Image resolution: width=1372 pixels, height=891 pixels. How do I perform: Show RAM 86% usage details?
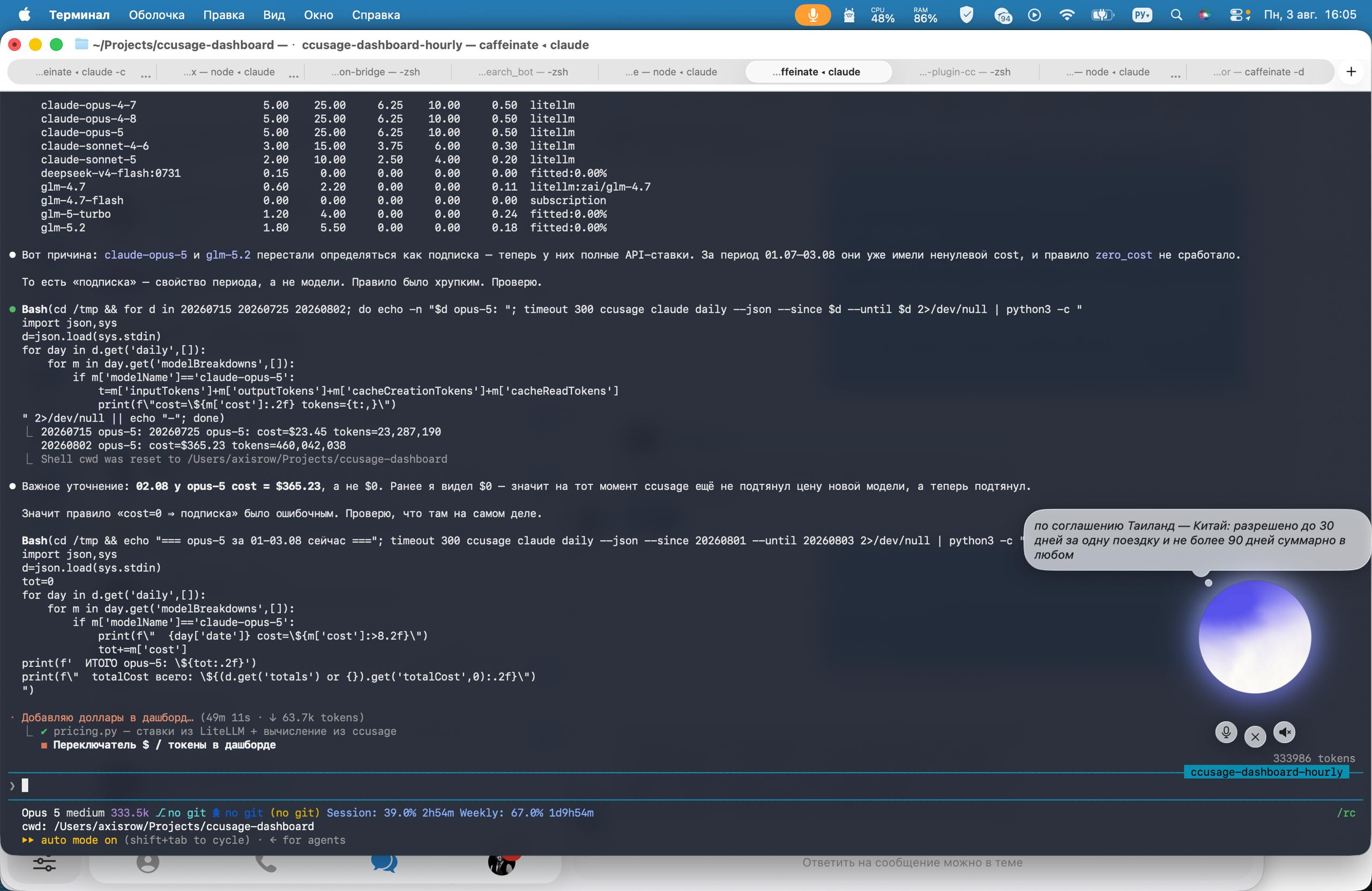tap(925, 15)
